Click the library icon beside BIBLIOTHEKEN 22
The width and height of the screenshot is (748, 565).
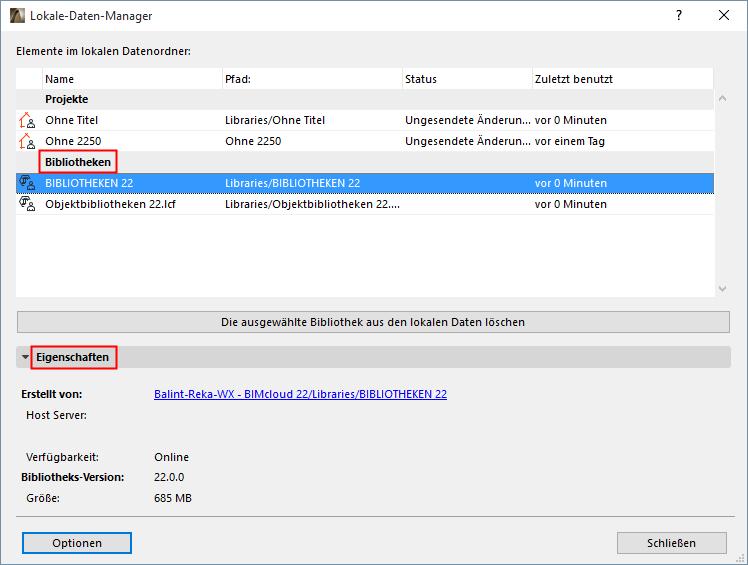[27, 183]
